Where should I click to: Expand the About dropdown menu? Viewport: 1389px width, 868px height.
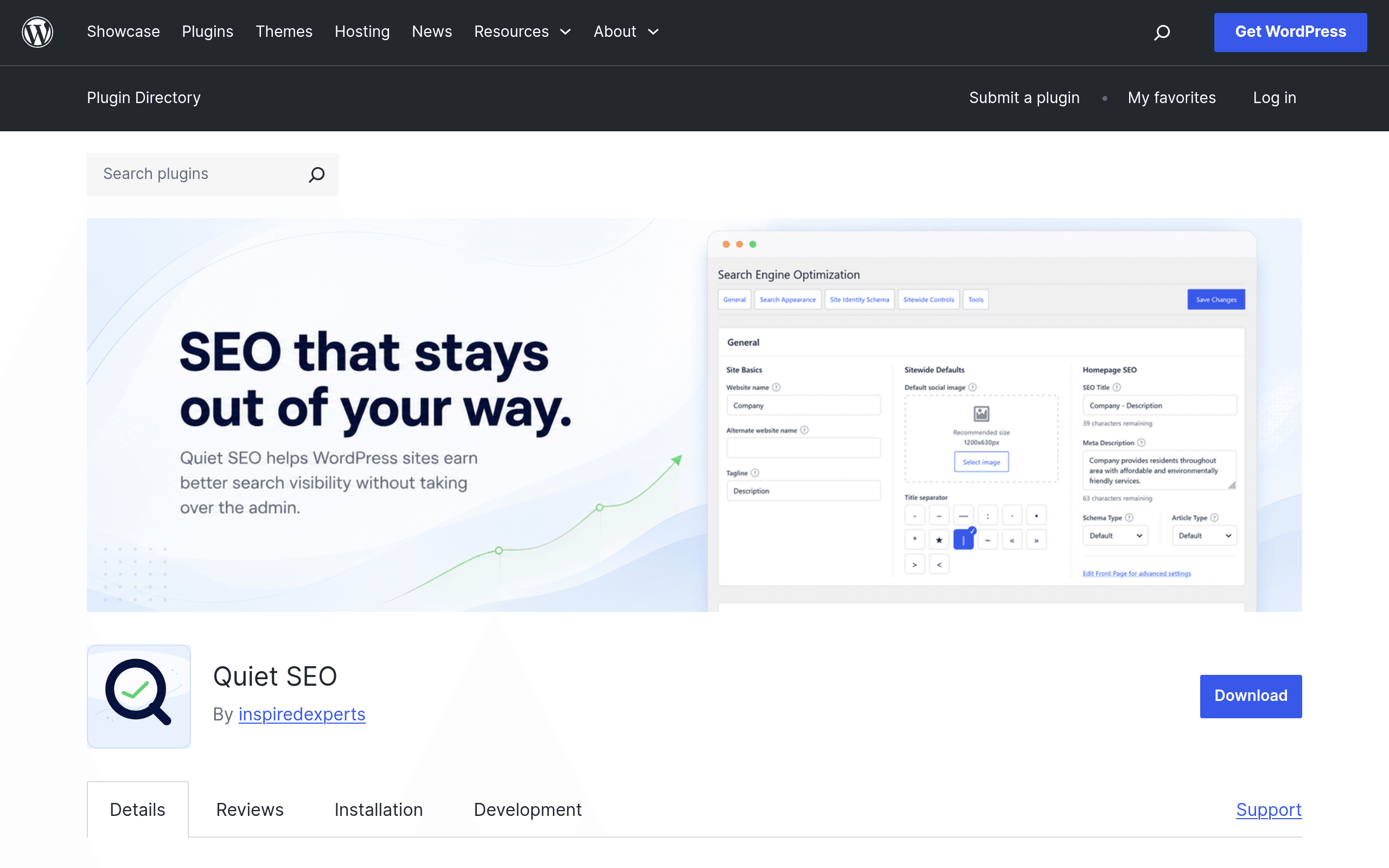click(x=626, y=31)
